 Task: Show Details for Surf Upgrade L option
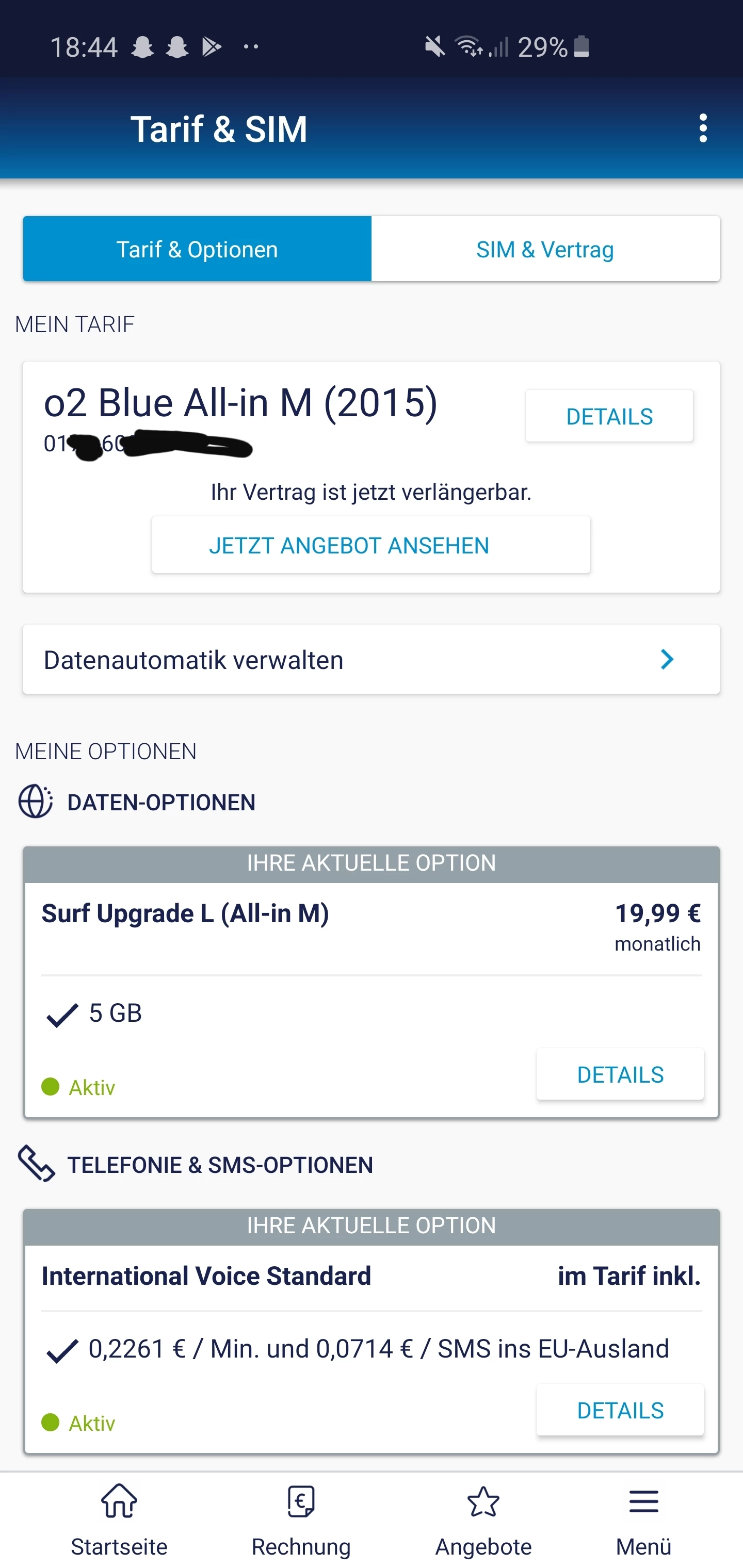[620, 1074]
